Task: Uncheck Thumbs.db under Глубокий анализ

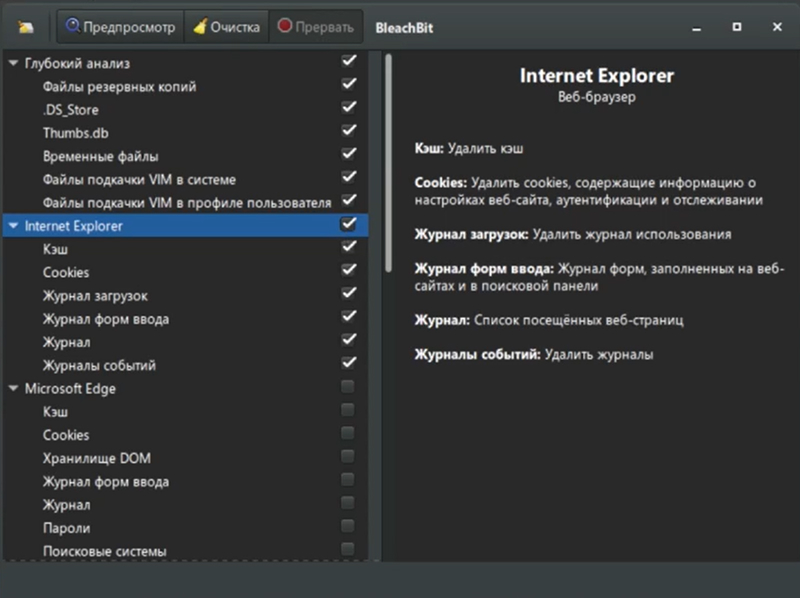Action: (348, 131)
